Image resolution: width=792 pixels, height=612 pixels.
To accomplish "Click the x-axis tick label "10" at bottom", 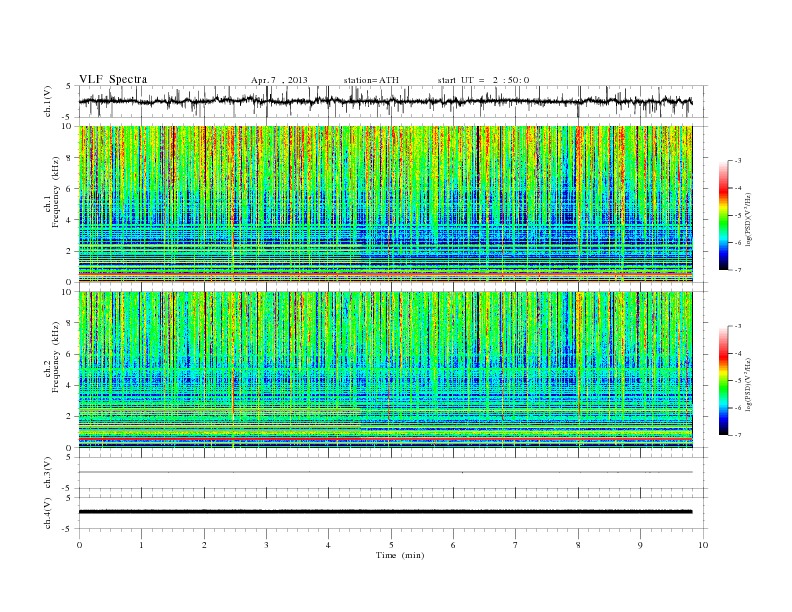I will tap(704, 545).
